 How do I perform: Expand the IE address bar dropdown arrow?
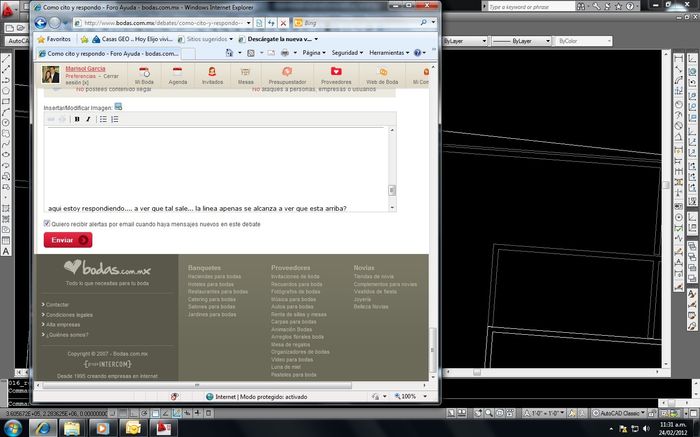pyautogui.click(x=249, y=23)
